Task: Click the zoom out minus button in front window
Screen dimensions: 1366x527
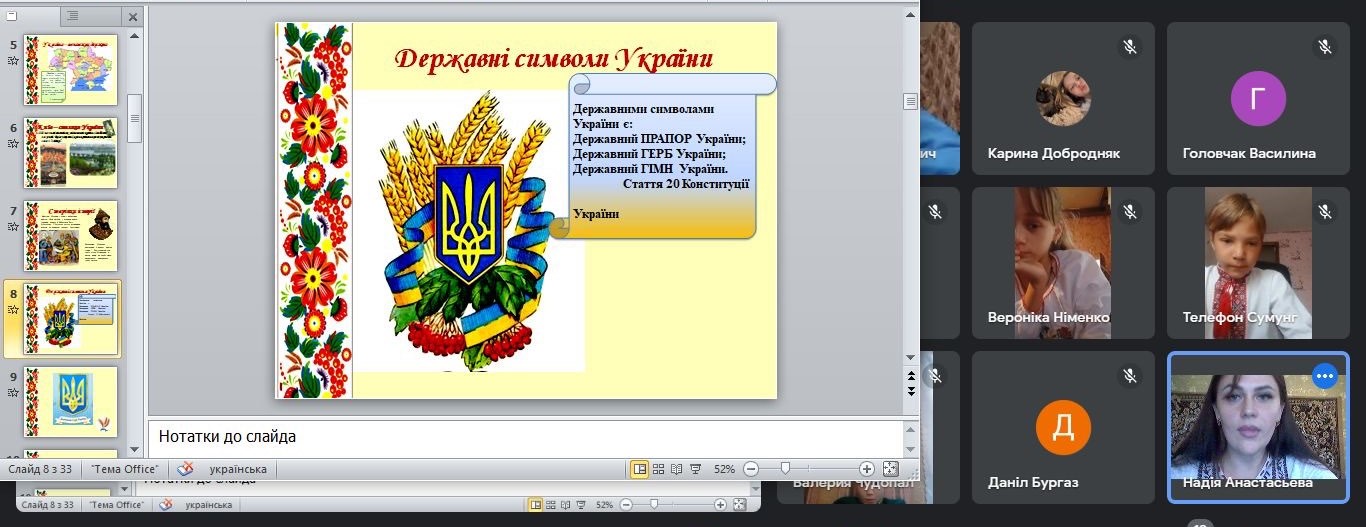Action: [x=751, y=469]
